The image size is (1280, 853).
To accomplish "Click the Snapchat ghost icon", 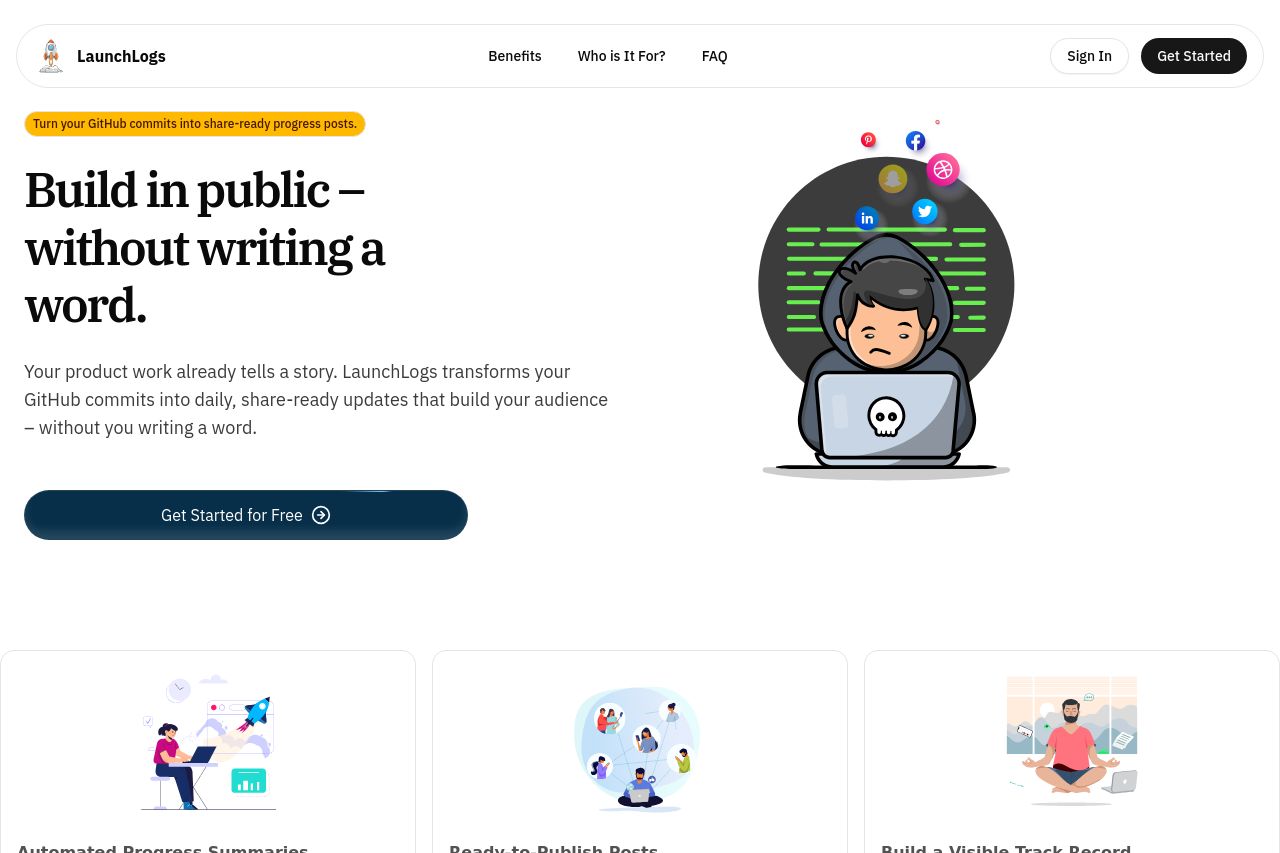I will pos(893,179).
